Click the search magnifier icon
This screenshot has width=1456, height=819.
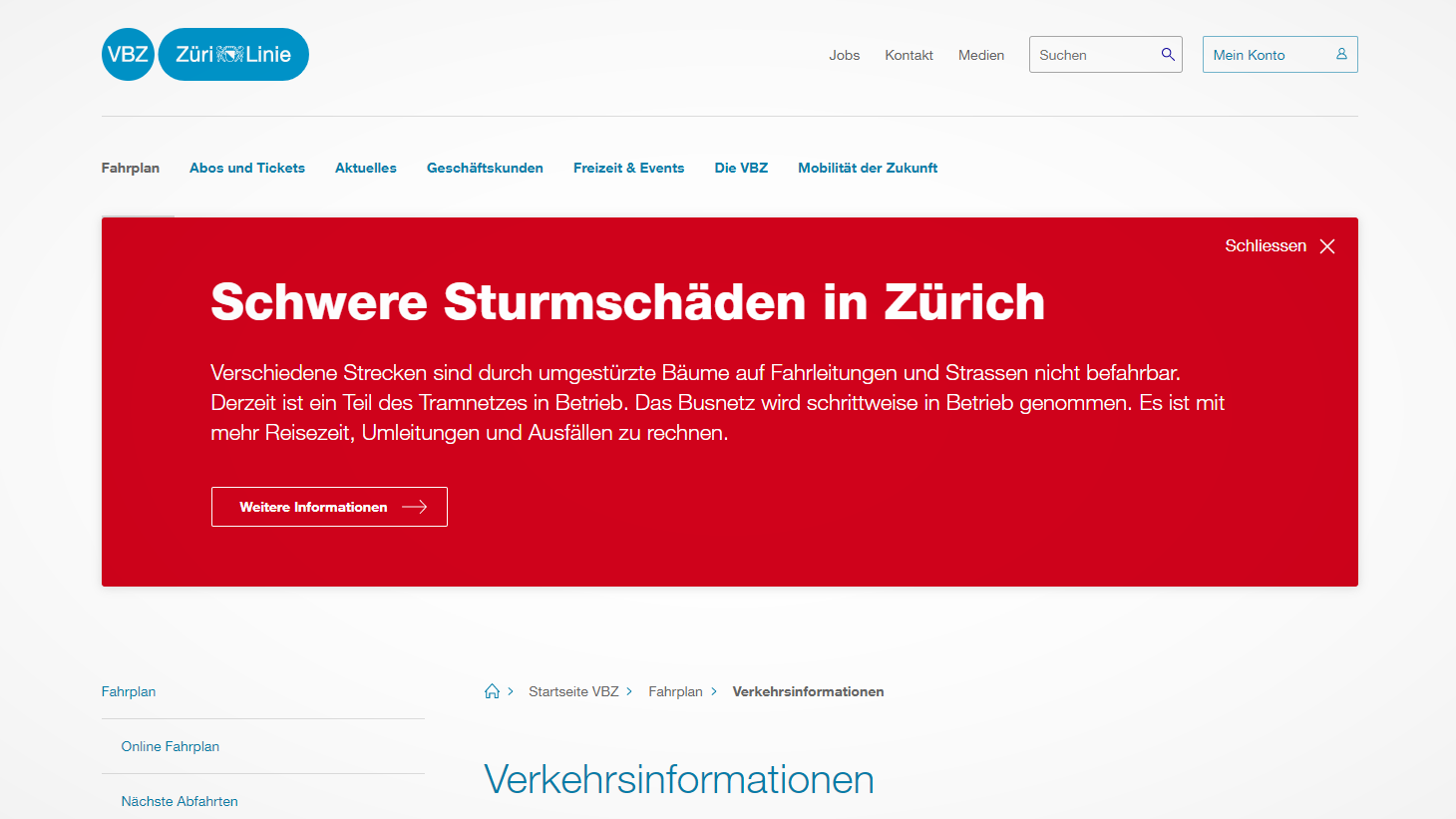[1168, 55]
